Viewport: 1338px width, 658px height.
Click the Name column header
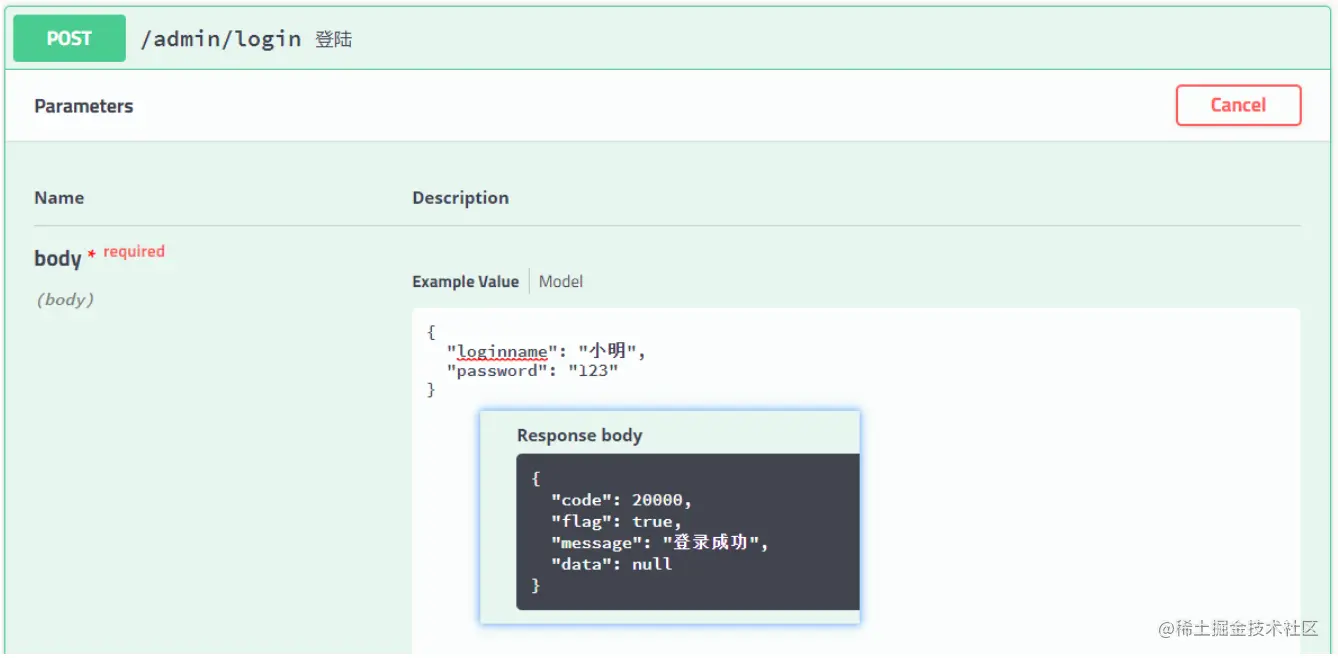coord(59,198)
